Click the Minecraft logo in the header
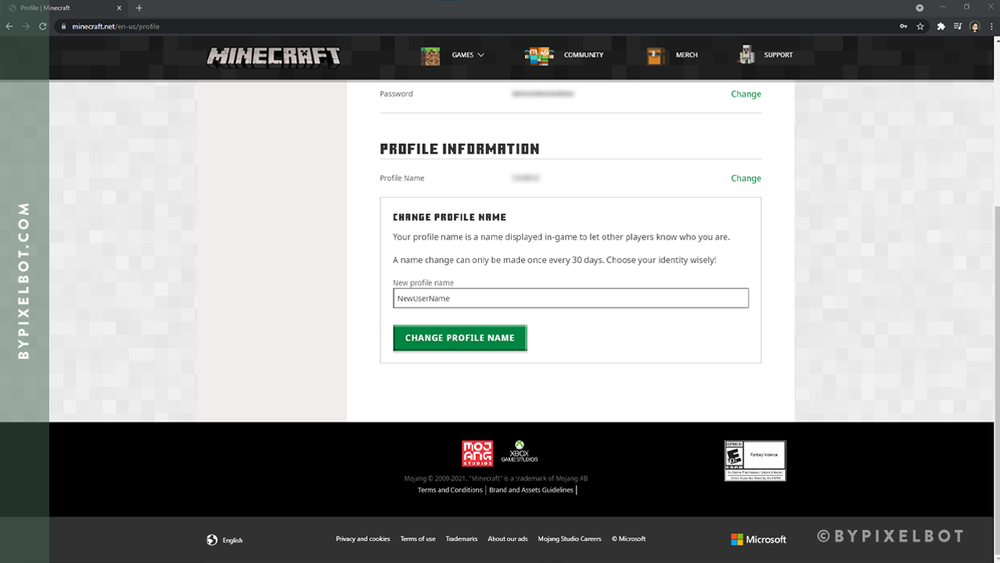Screen dimensions: 1000x563 [x=273, y=56]
